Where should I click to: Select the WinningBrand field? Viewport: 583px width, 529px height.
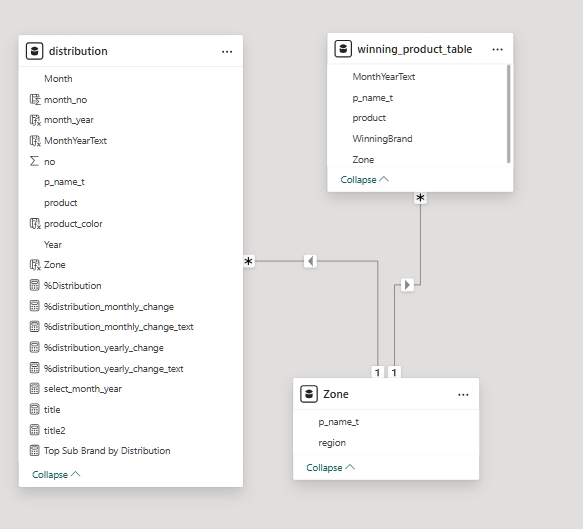(x=382, y=139)
